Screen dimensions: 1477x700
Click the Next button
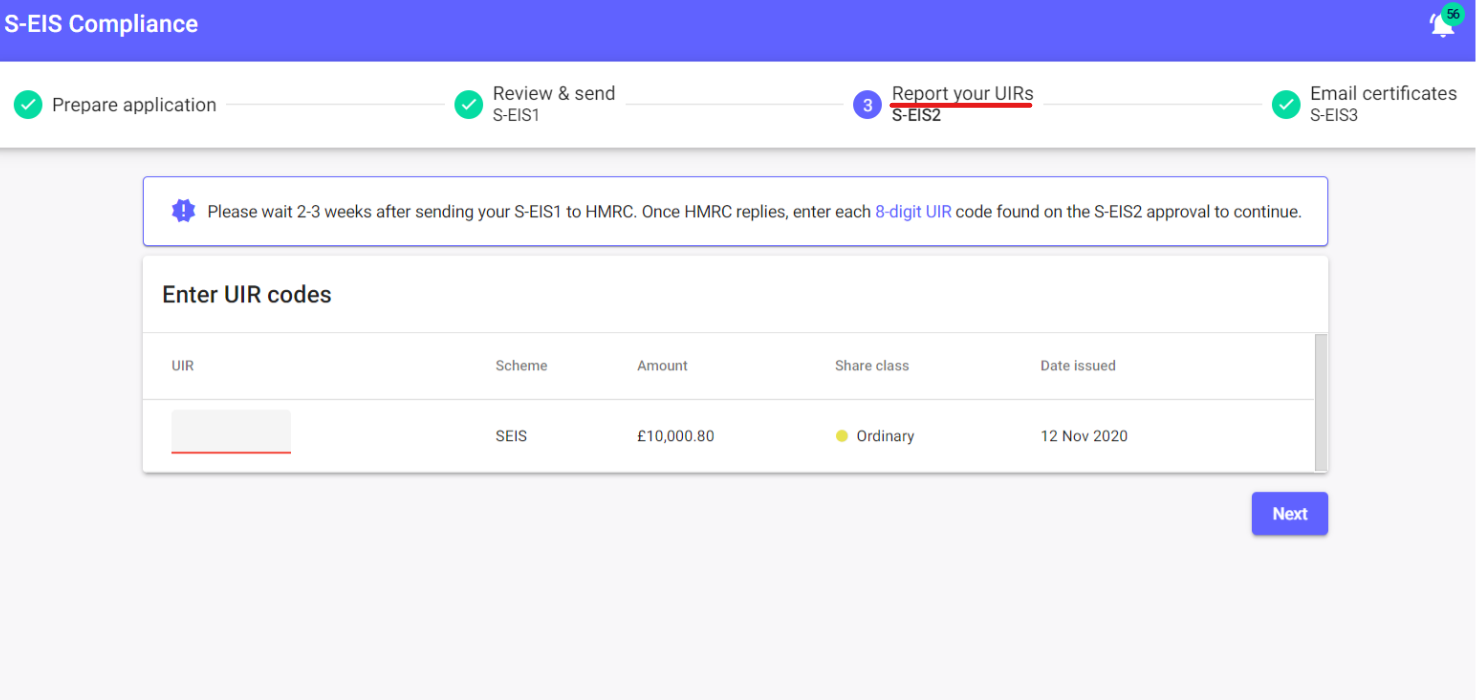pos(1290,513)
